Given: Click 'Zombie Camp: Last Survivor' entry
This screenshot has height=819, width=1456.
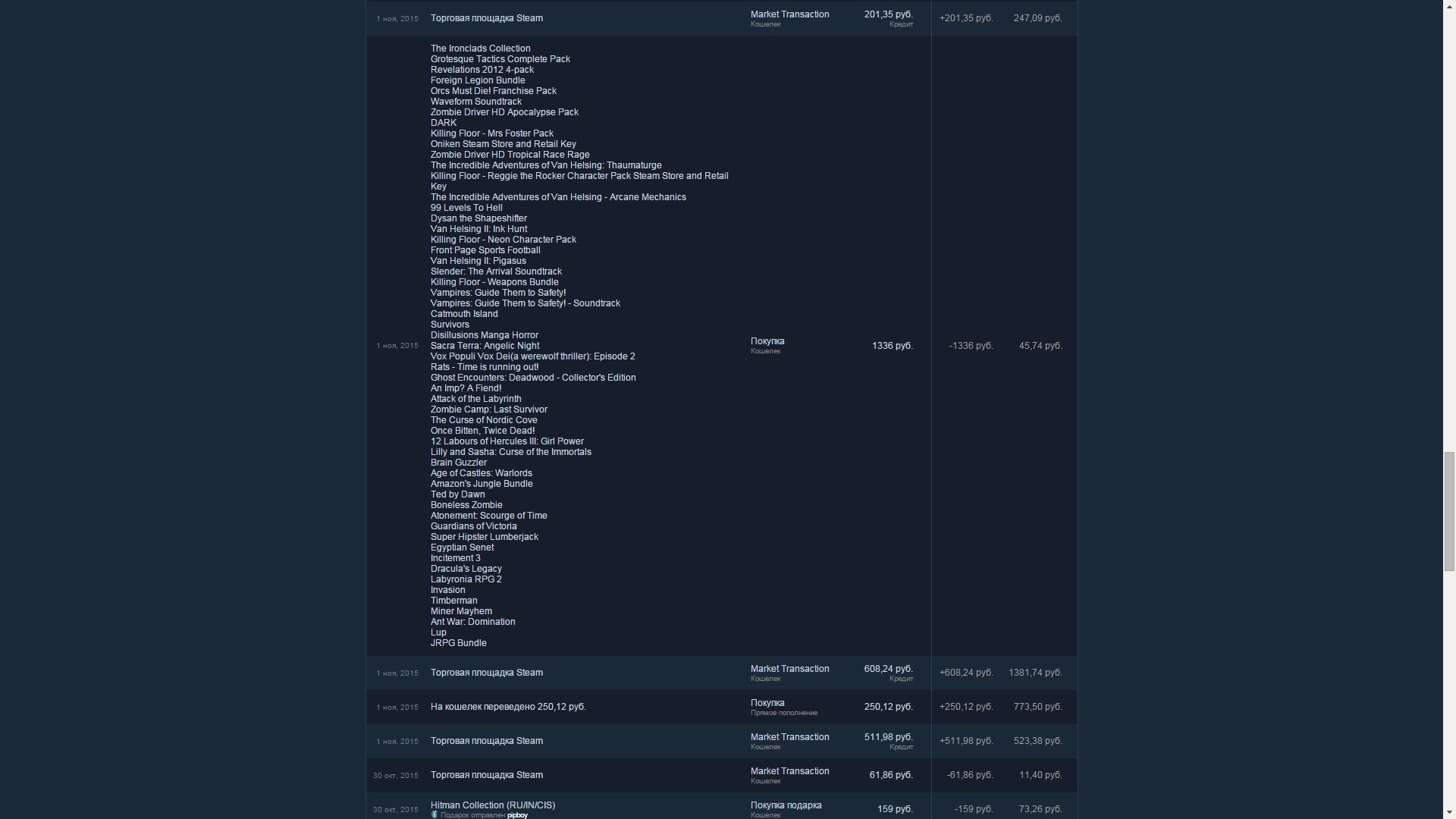Looking at the screenshot, I should pos(489,409).
